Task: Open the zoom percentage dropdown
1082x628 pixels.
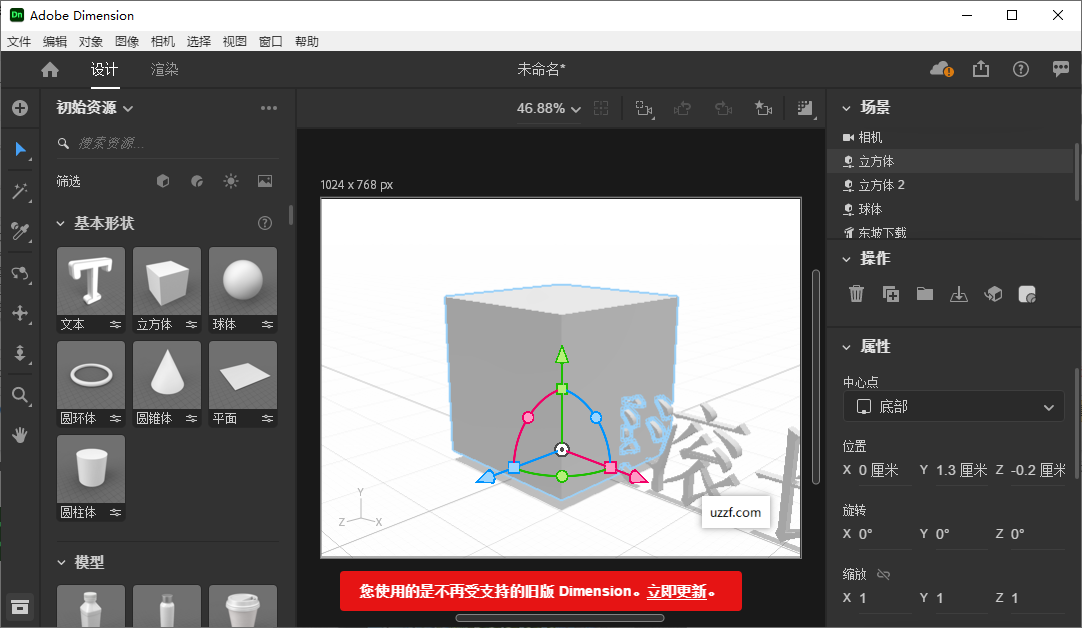Action: click(x=548, y=108)
